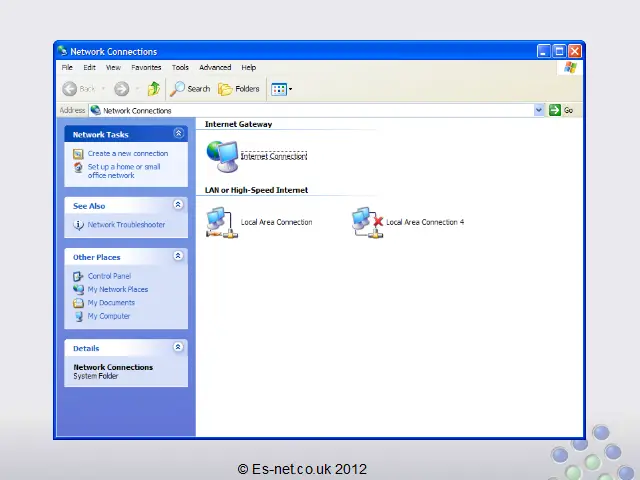Open the Edit menu
Image resolution: width=640 pixels, height=480 pixels.
(89, 67)
